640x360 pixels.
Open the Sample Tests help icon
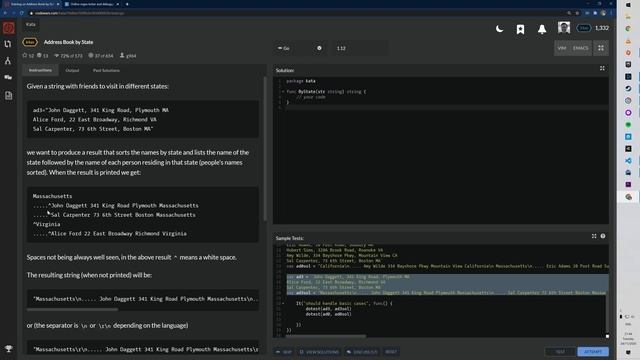tap(603, 236)
